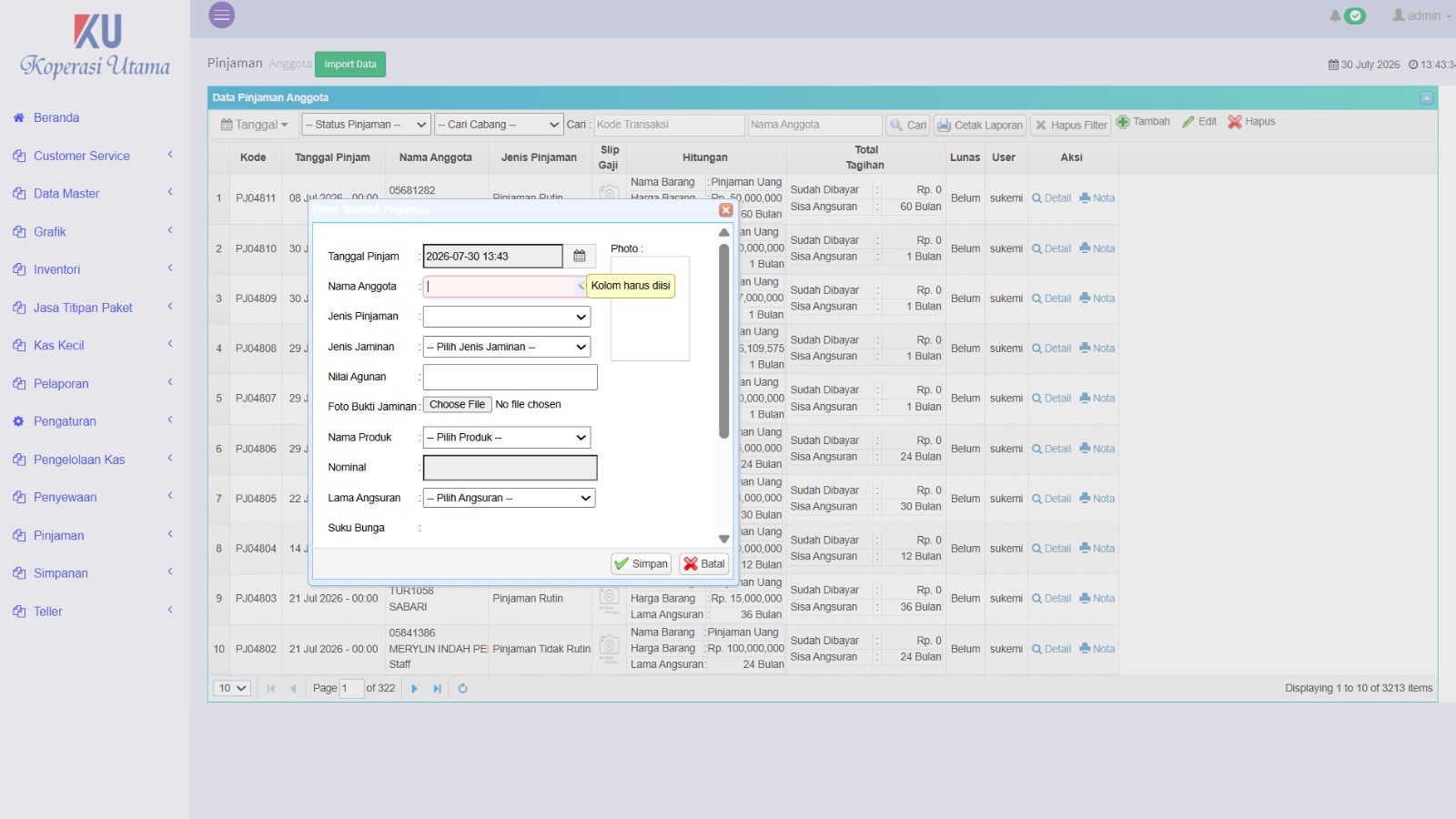Expand Pengaturan sidebar menu
The height and width of the screenshot is (819, 1456).
pyautogui.click(x=95, y=421)
